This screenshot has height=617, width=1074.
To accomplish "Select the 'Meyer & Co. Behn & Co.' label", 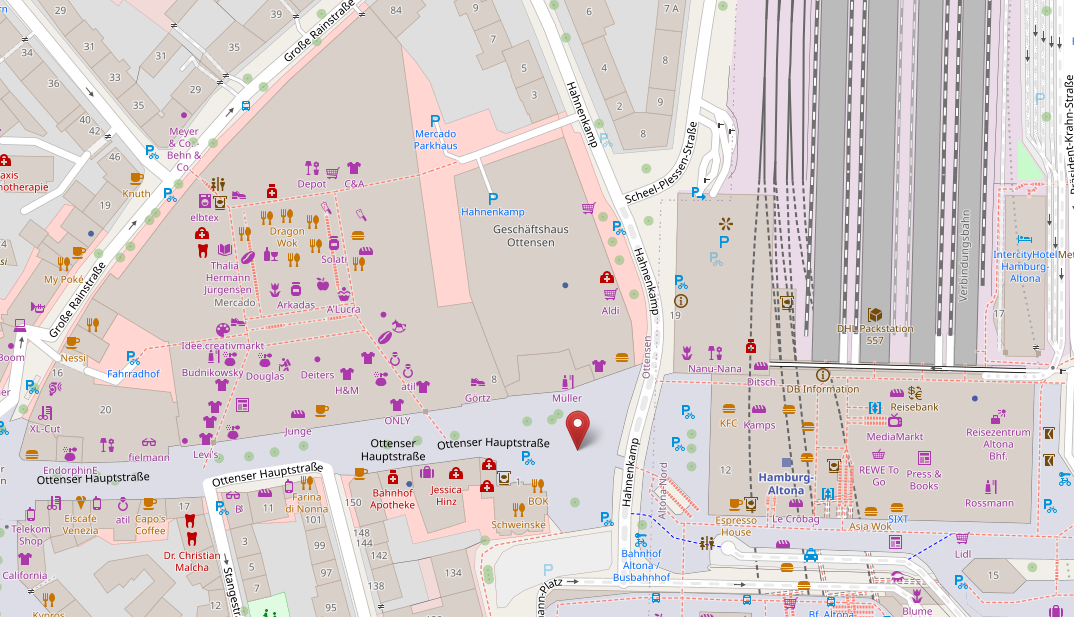I will [184, 149].
